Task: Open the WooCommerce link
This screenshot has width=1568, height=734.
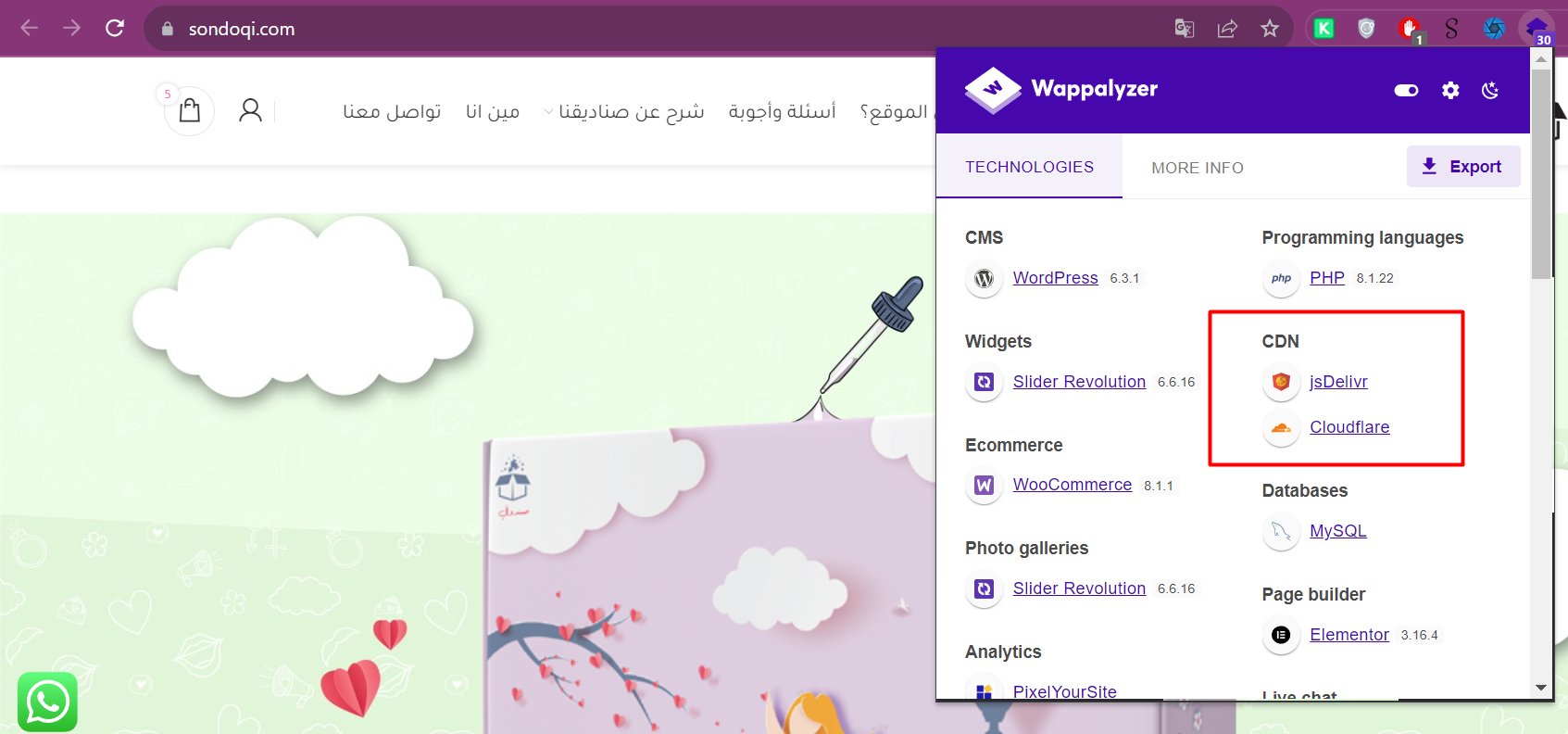Action: [x=1073, y=485]
